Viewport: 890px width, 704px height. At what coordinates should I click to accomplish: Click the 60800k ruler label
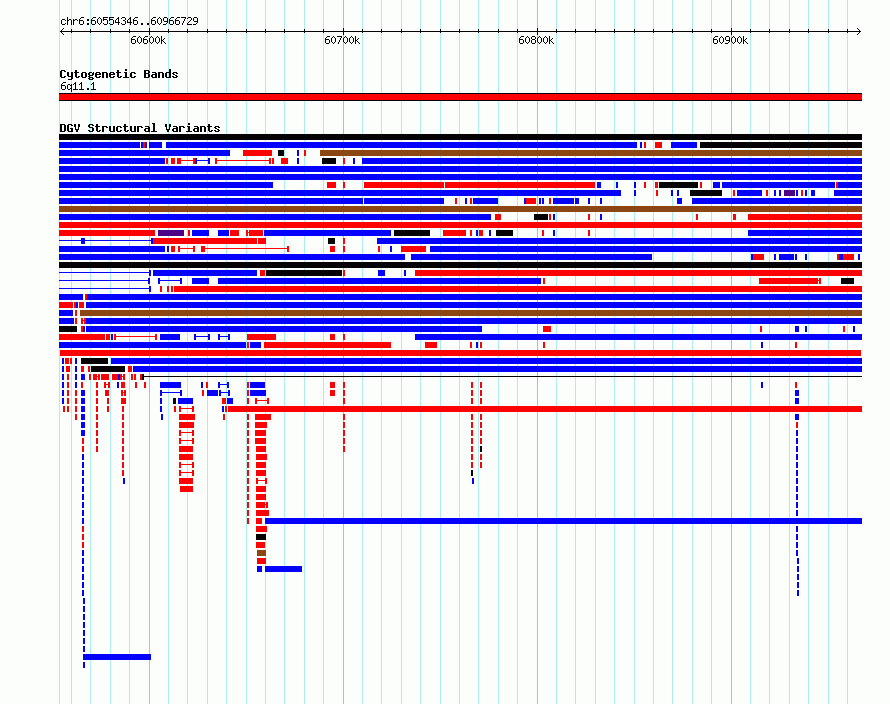tap(536, 40)
